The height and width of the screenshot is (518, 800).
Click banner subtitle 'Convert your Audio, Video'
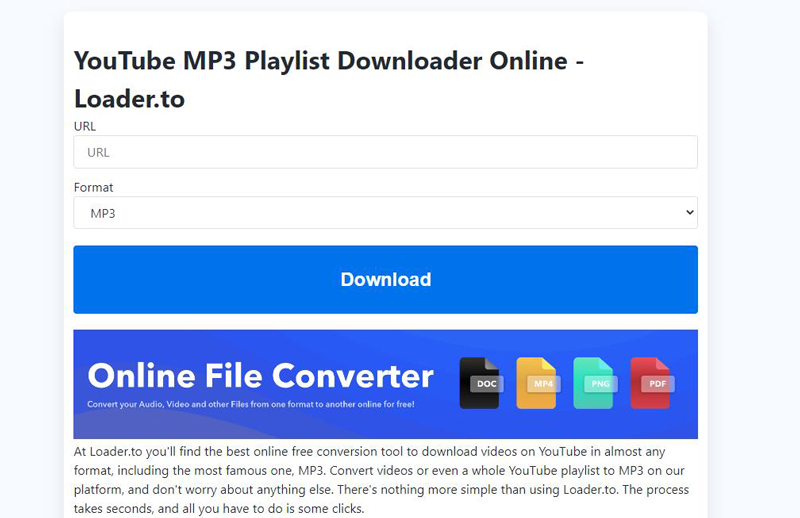[251, 404]
